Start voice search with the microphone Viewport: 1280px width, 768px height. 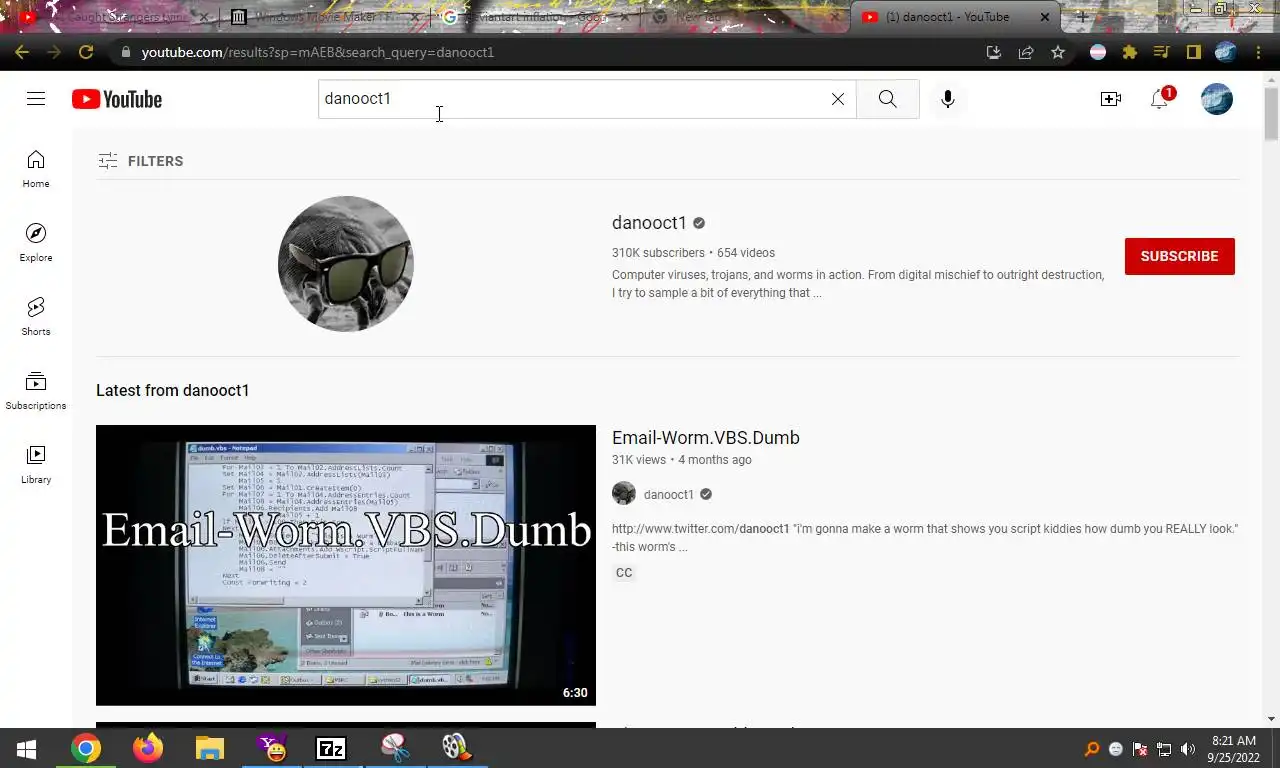pyautogui.click(x=948, y=99)
